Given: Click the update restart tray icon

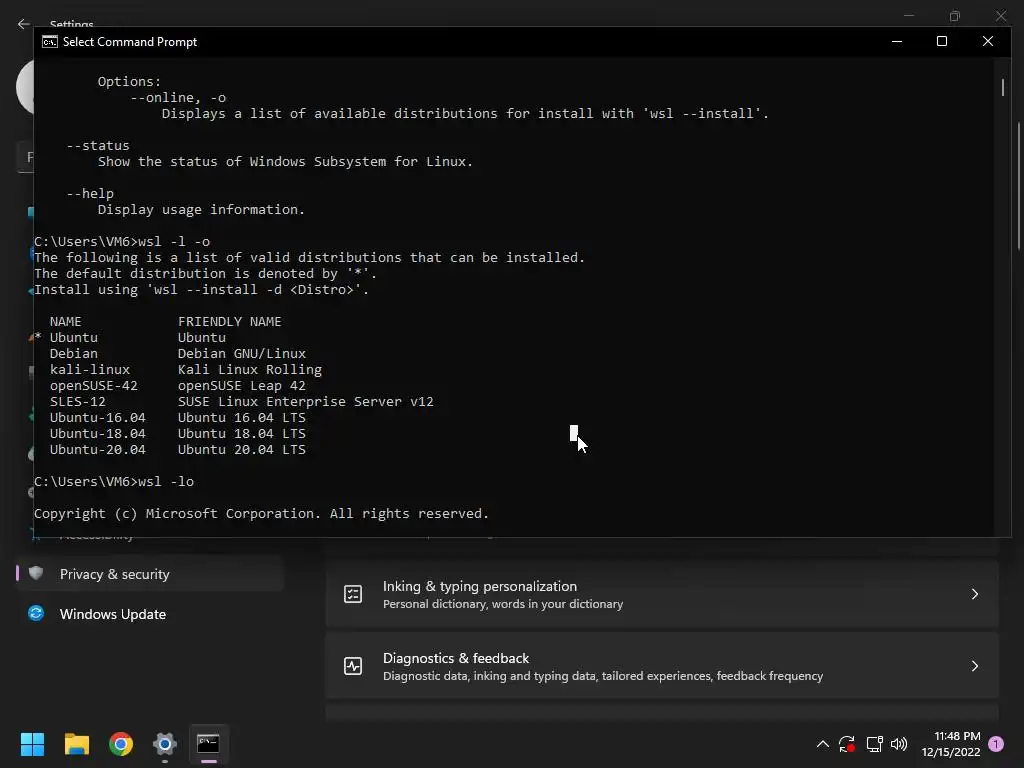Looking at the screenshot, I should 847,744.
